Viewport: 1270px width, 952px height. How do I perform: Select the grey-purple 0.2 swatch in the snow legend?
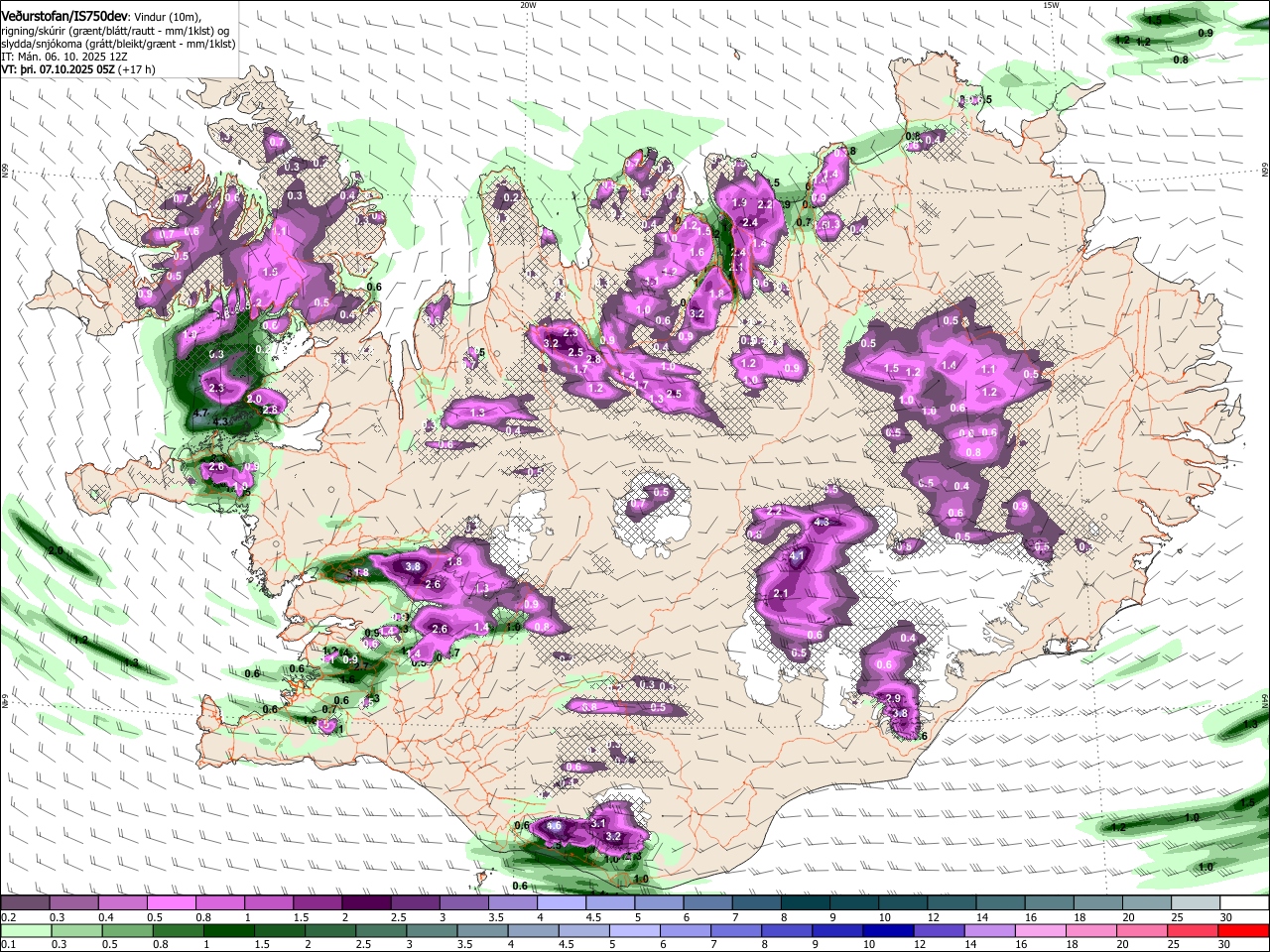click(25, 903)
